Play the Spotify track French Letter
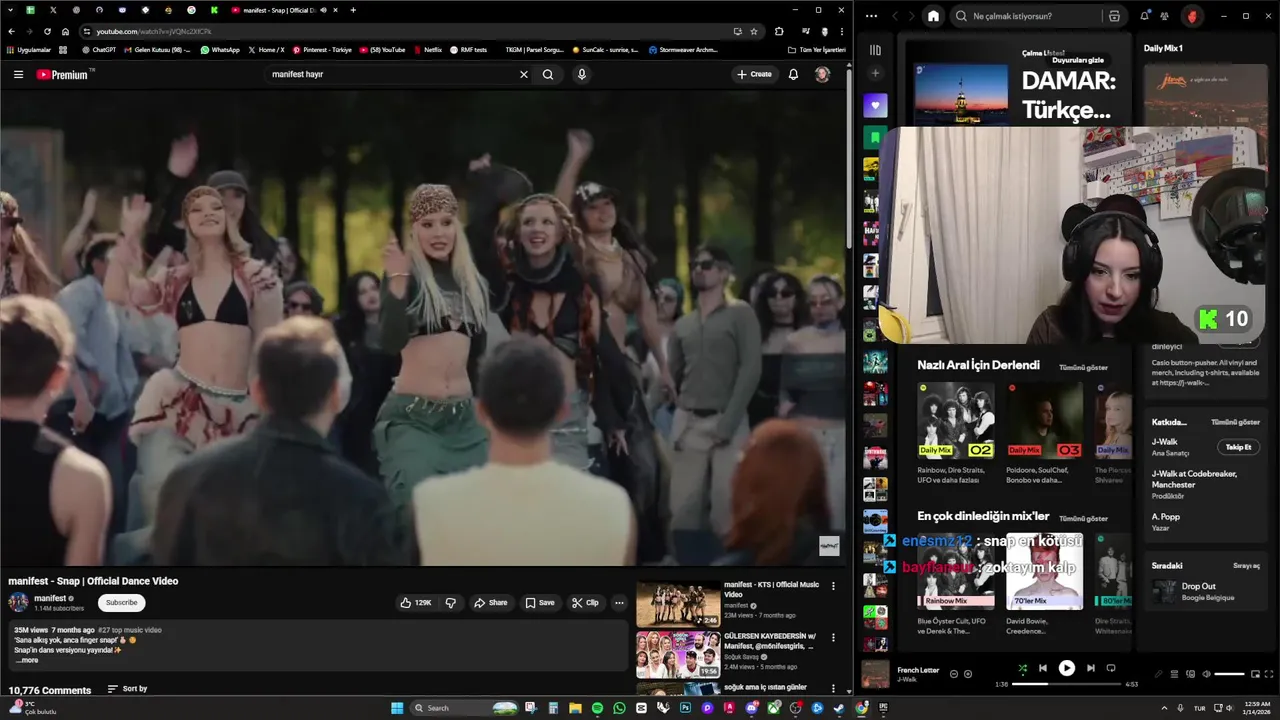The width and height of the screenshot is (1280, 720). point(1067,668)
